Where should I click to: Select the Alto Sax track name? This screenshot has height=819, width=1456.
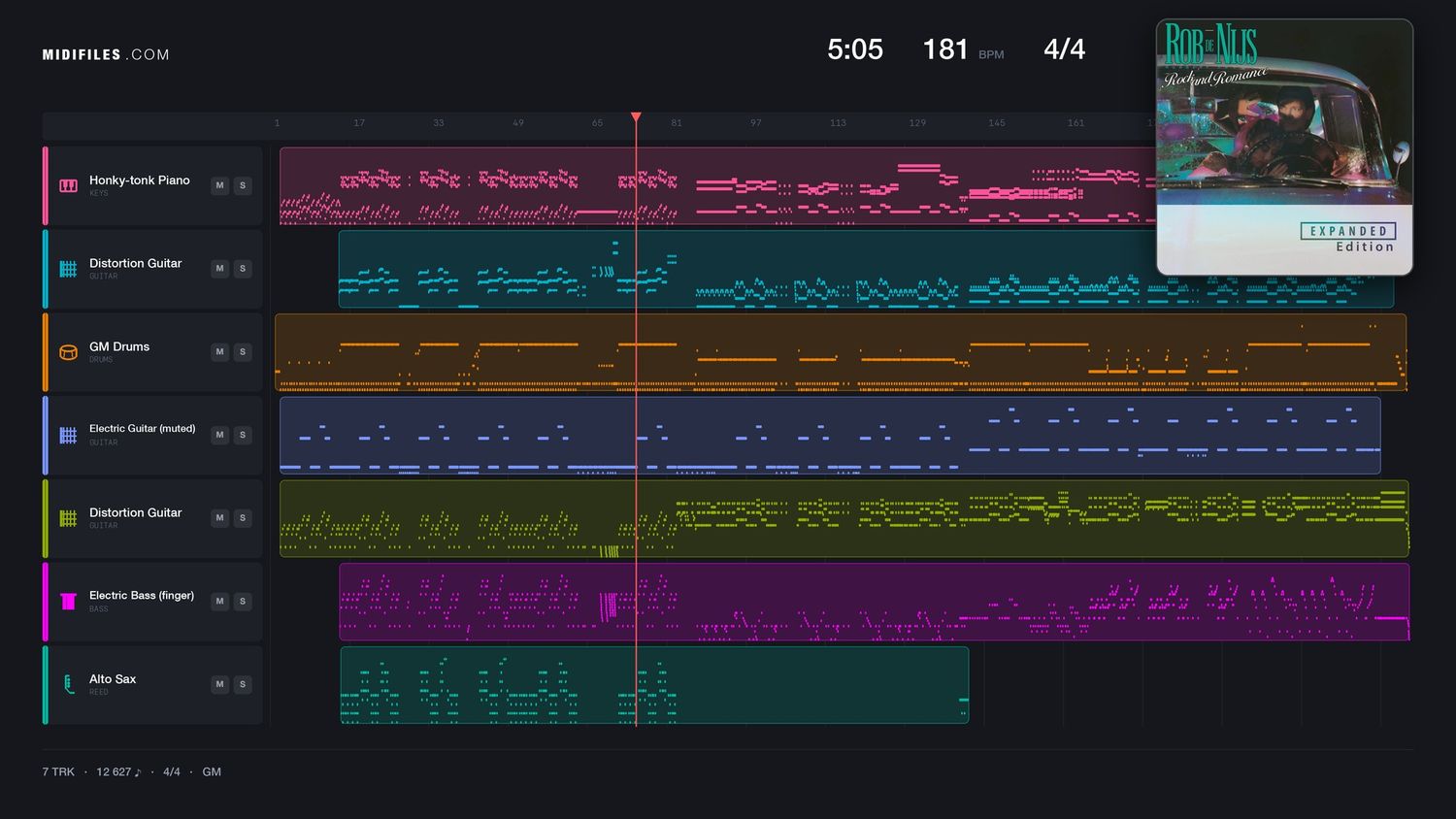coord(113,678)
